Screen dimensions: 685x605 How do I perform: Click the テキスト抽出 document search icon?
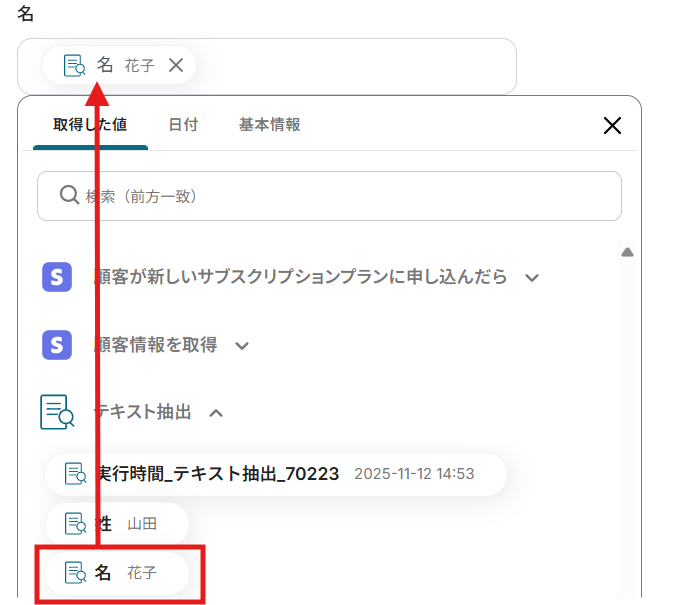pyautogui.click(x=57, y=412)
